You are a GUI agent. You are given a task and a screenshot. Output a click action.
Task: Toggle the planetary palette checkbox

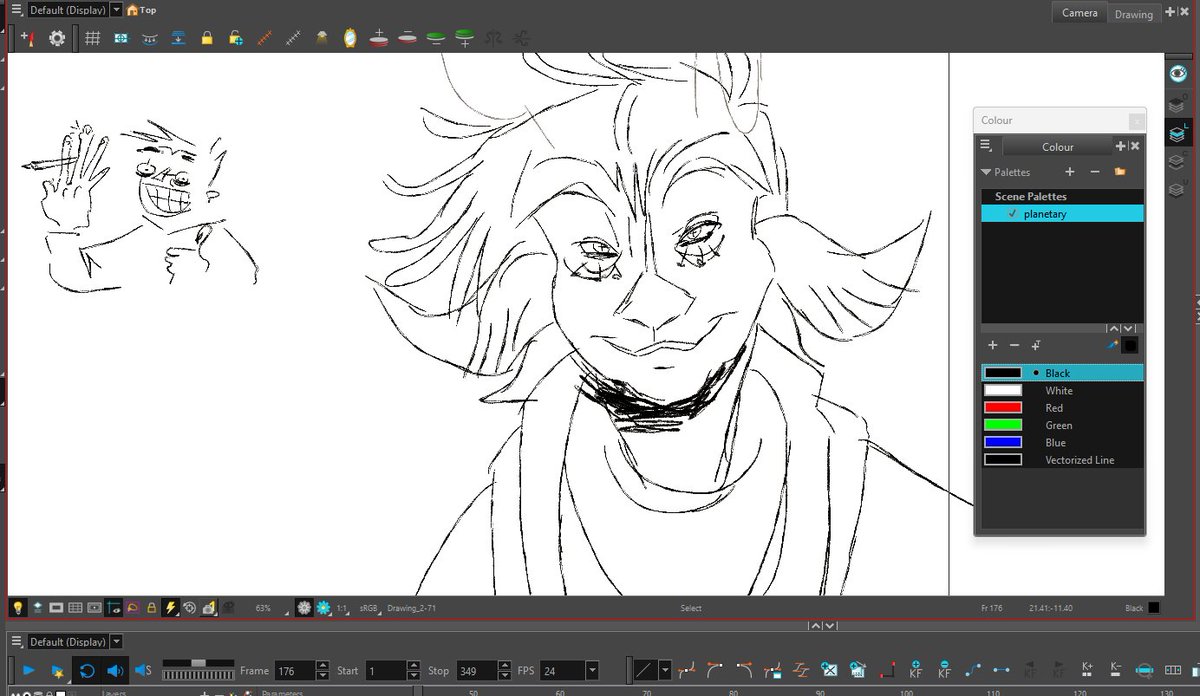[x=1013, y=213]
